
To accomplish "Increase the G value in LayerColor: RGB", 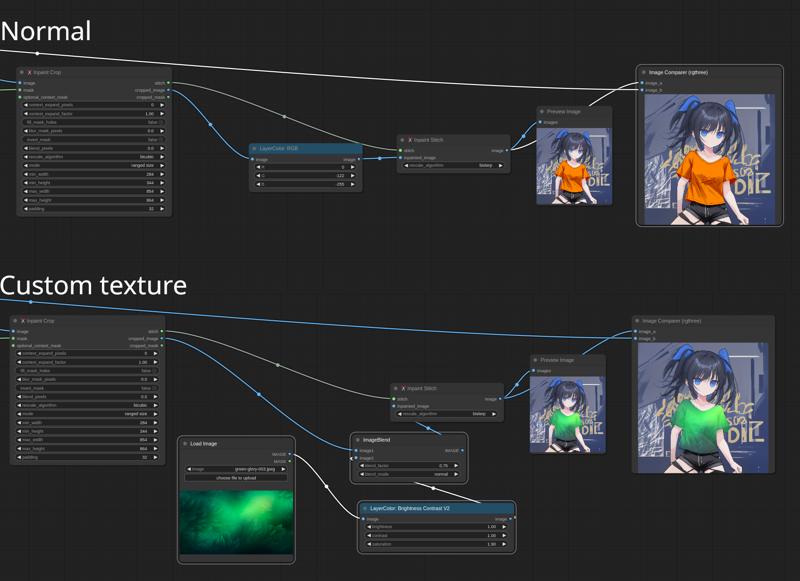I will (x=353, y=175).
